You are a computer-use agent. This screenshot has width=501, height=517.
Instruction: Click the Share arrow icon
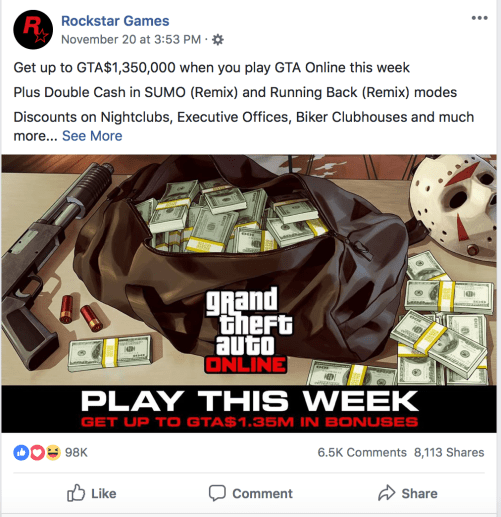(387, 493)
